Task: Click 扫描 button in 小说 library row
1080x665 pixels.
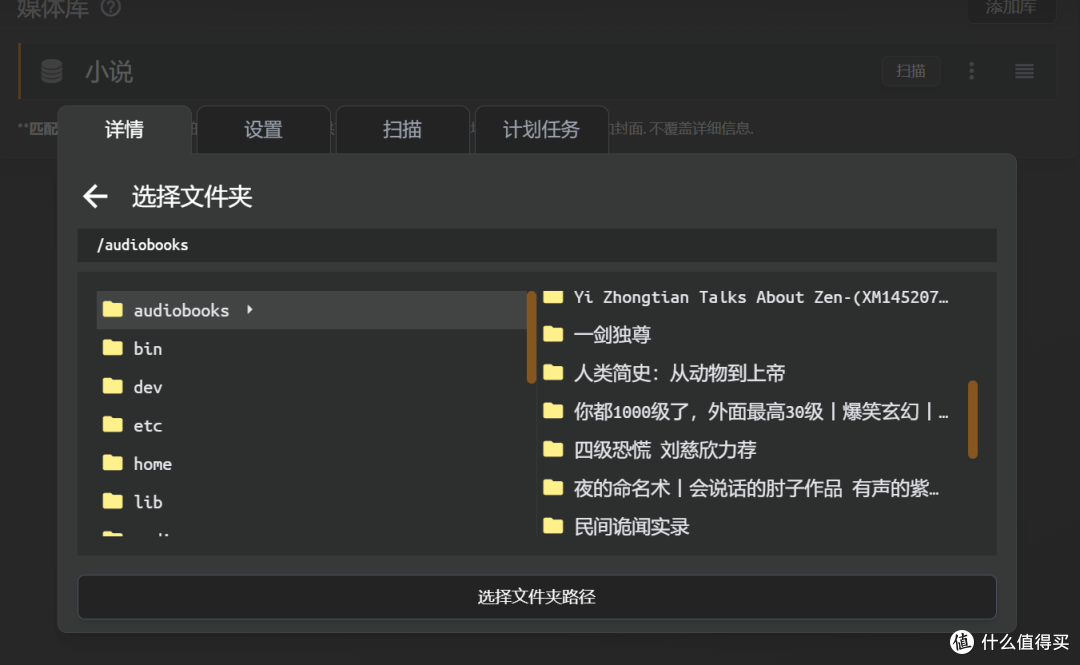Action: (911, 71)
